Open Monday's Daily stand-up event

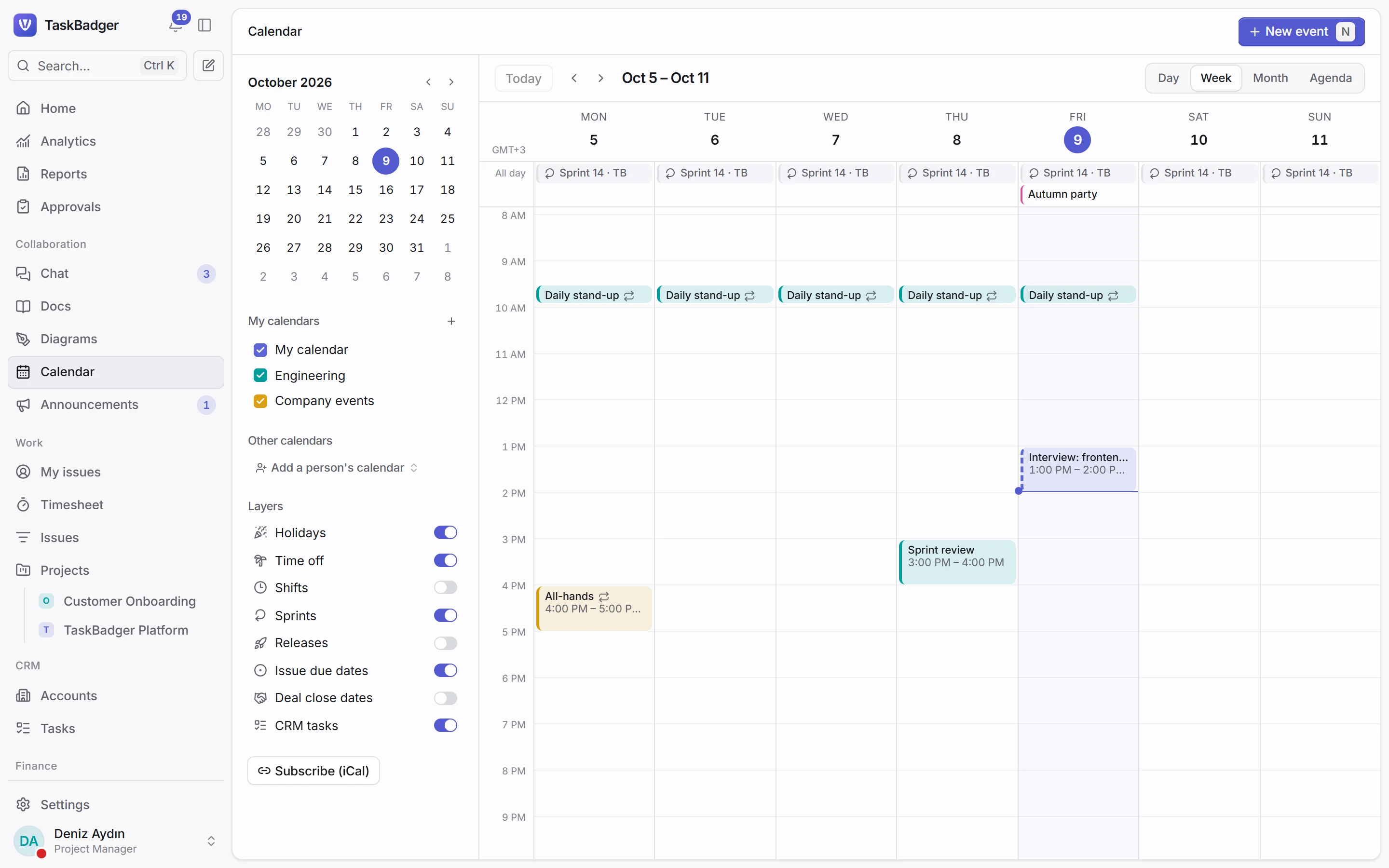coord(594,295)
